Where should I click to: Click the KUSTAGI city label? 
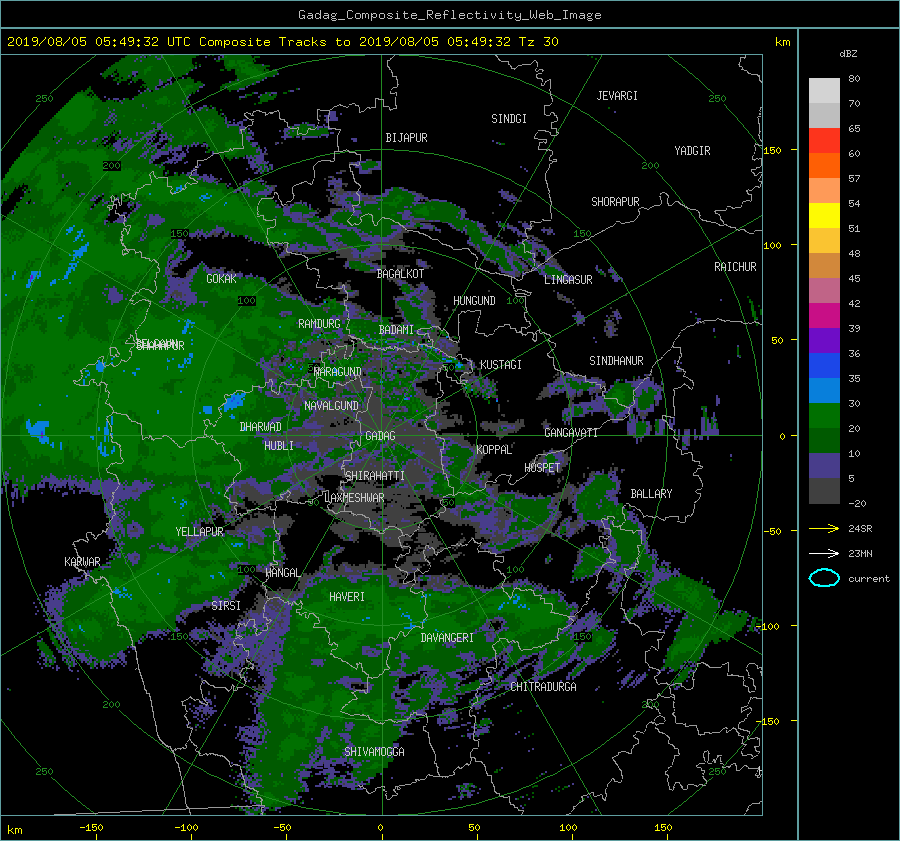tap(501, 365)
